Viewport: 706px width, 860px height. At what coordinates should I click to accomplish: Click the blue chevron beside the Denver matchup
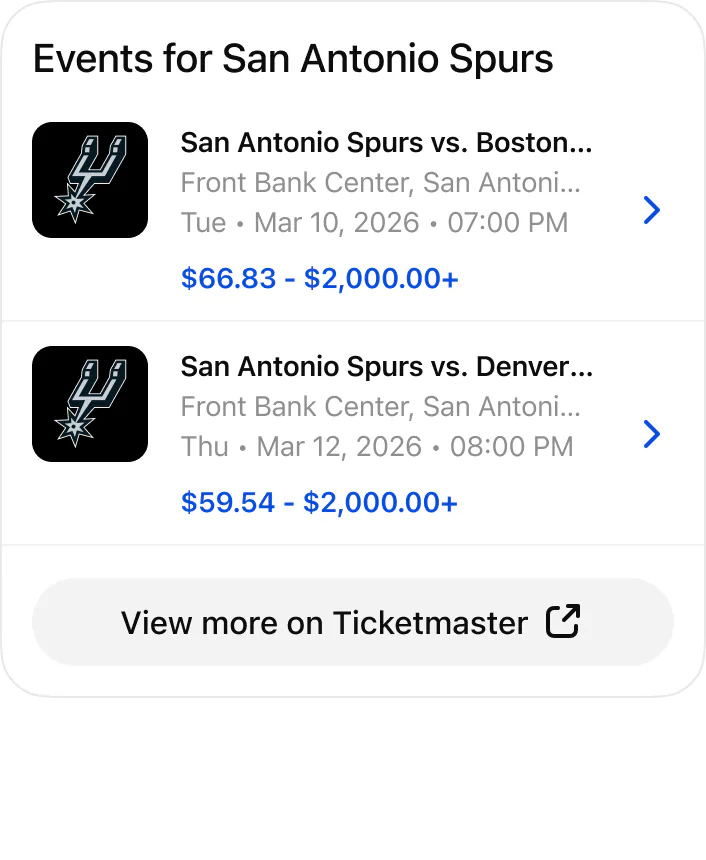point(652,434)
